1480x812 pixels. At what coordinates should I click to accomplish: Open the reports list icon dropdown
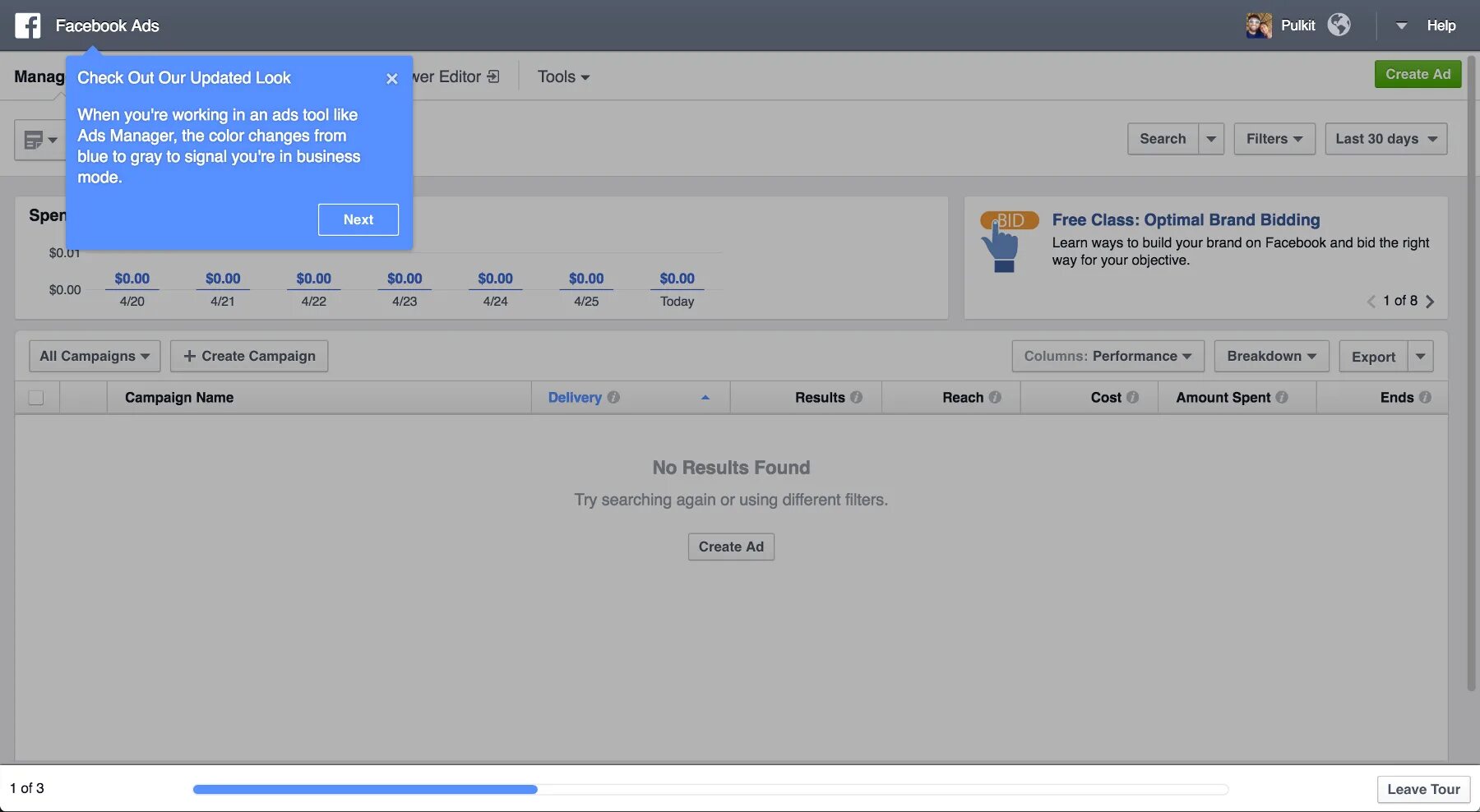39,140
